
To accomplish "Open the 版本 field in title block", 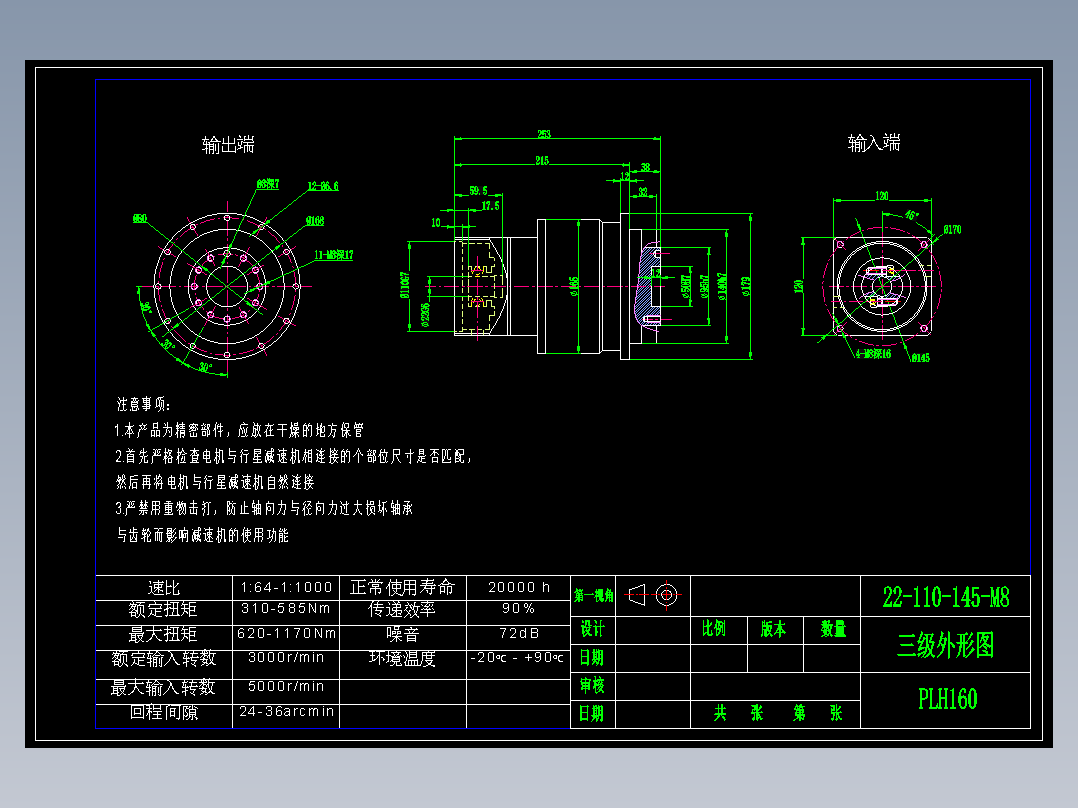I will click(773, 627).
